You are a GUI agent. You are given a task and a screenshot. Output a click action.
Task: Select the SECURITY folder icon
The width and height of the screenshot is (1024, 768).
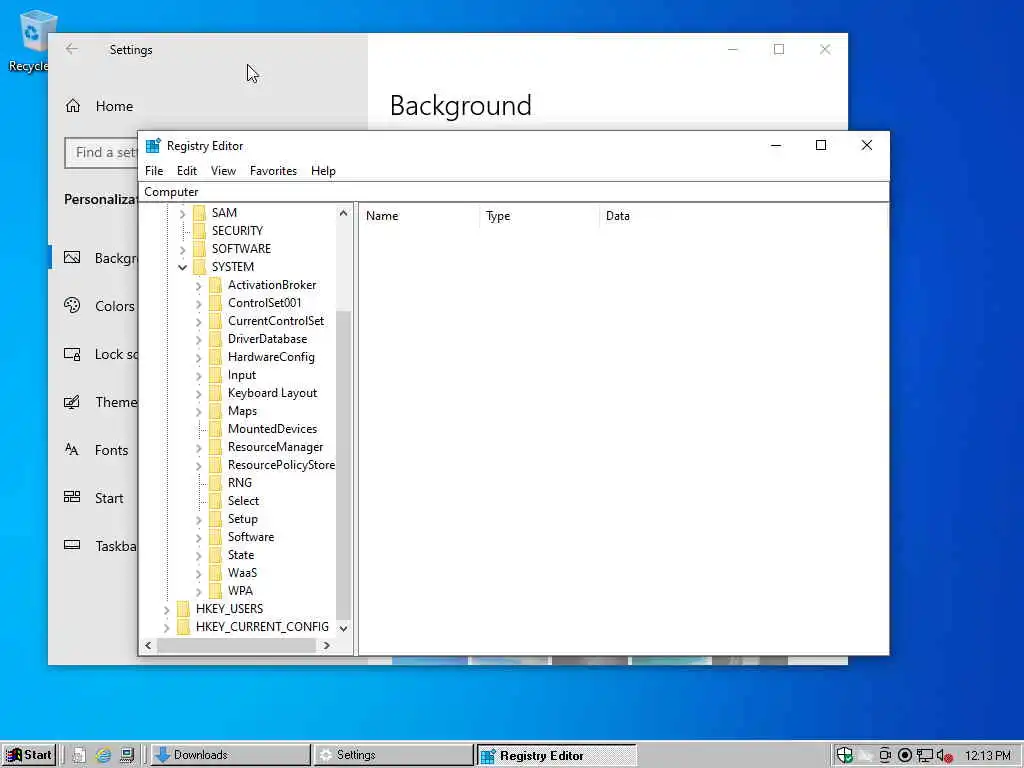click(x=200, y=231)
